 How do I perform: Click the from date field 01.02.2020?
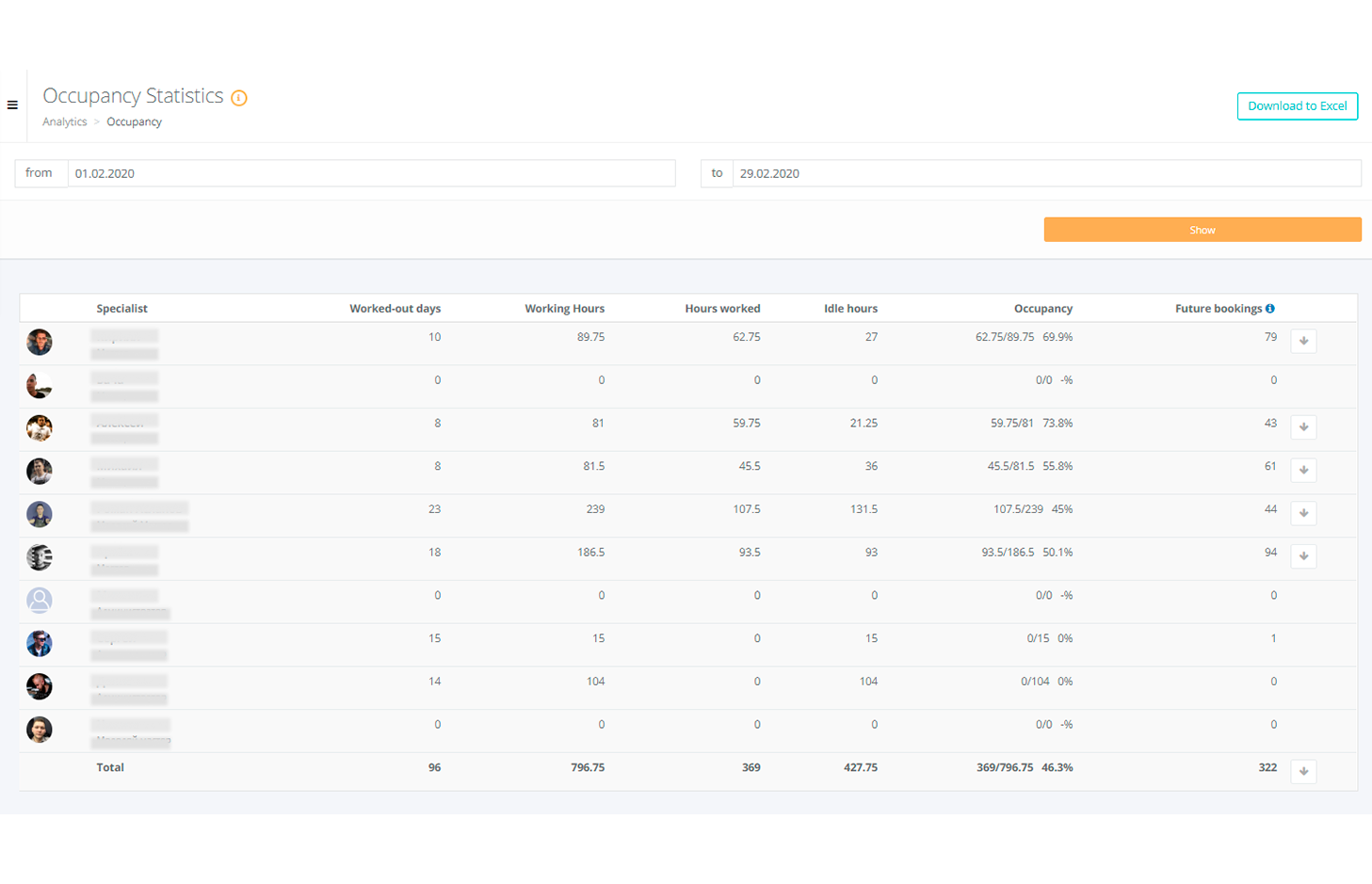point(371,173)
